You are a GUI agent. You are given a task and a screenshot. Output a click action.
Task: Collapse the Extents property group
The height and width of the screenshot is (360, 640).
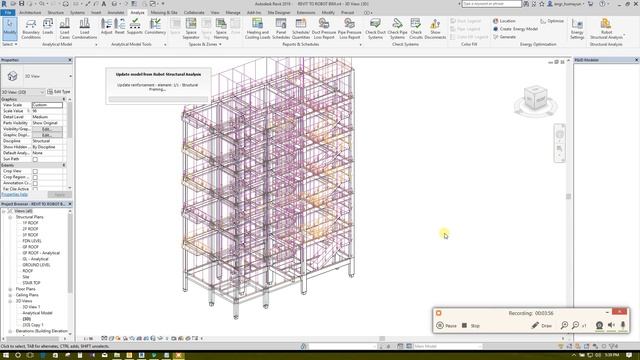pyautogui.click(x=64, y=165)
